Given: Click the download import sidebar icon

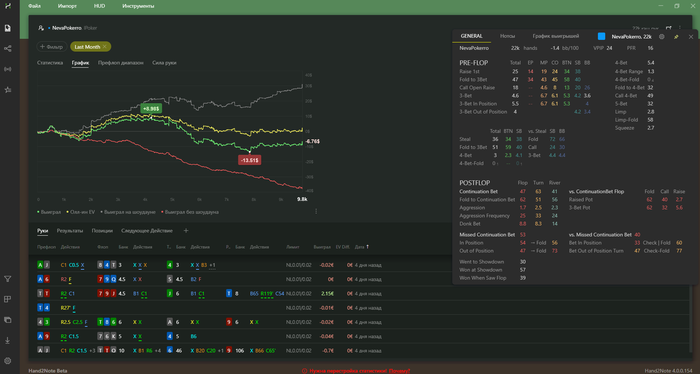Looking at the screenshot, I should coord(8,341).
